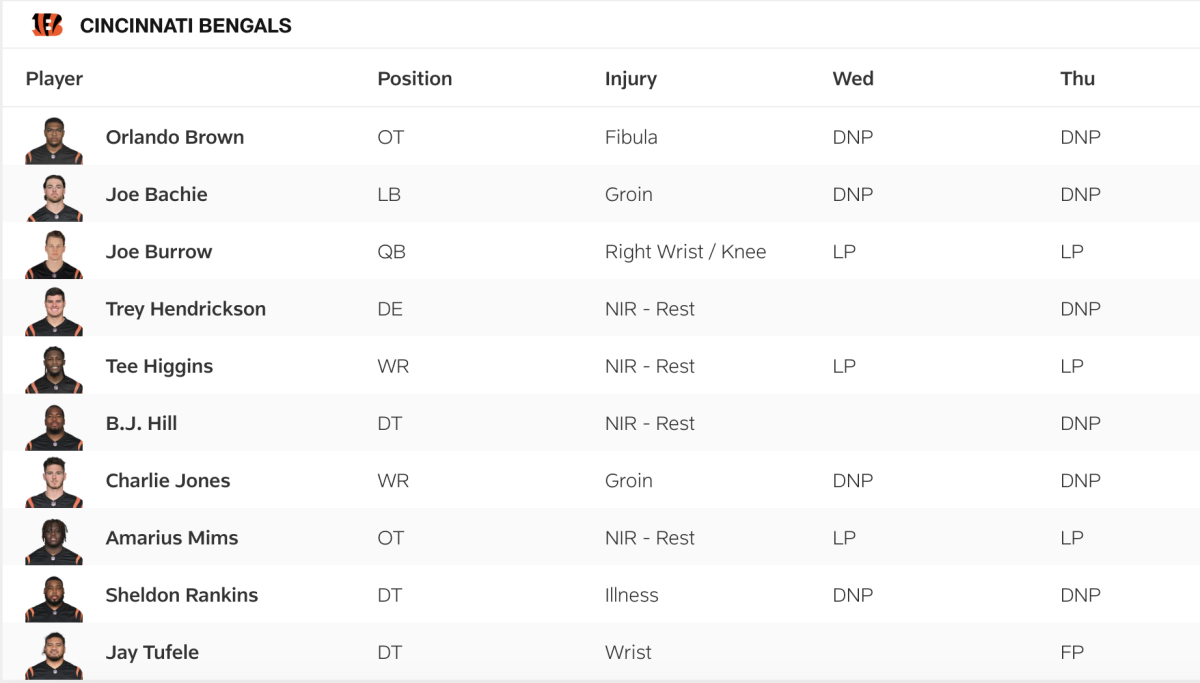Screen dimensions: 1200x683
Task: Click the Injury column header
Action: click(x=631, y=79)
